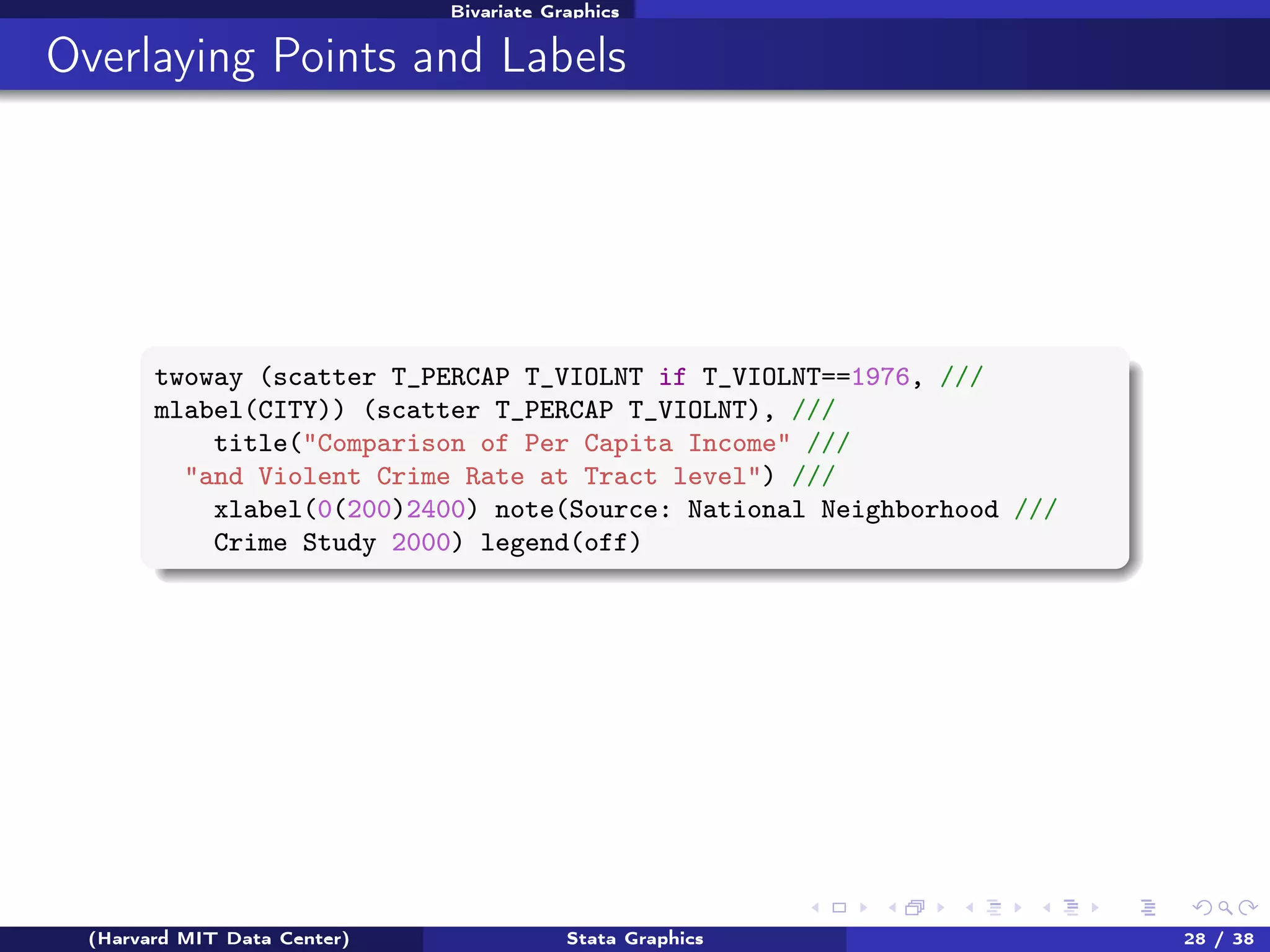Click the 28 / 38 page counter
The height and width of the screenshot is (952, 1270).
(1218, 938)
